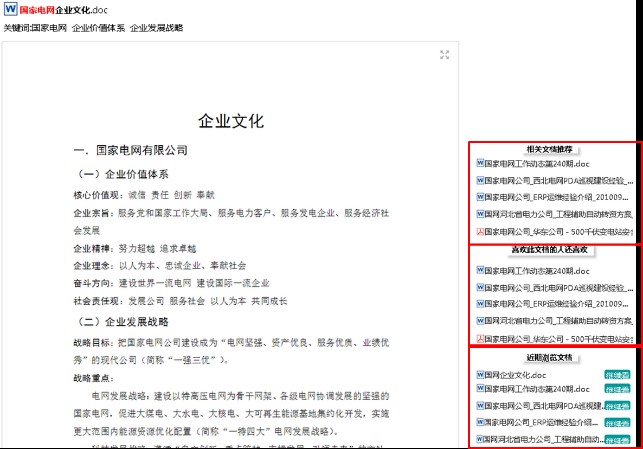Viewport: 643px width, 449px height.
Task: Click the Word icon of 国家电网工作动态第240期.doc under 喜欢此文档的人还喜欢
Action: coord(480,270)
